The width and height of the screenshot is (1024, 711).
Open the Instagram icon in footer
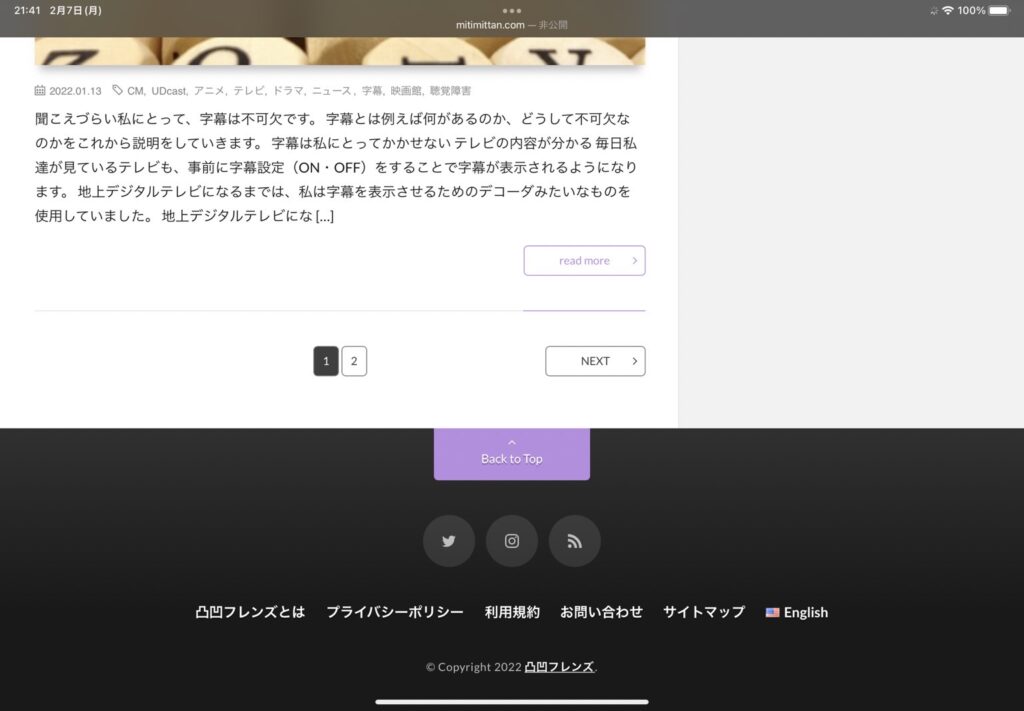pos(512,541)
